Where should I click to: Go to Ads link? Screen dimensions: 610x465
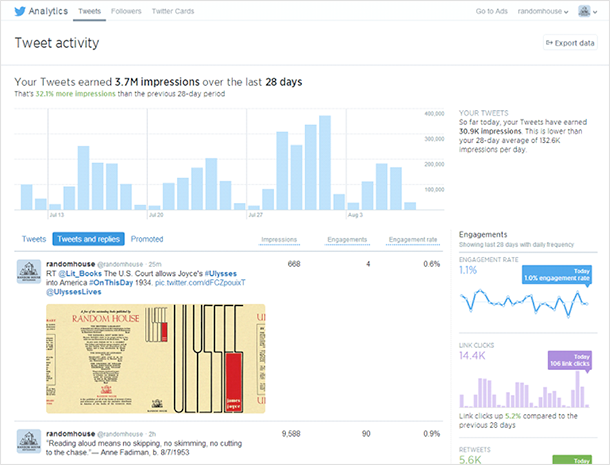pyautogui.click(x=491, y=11)
